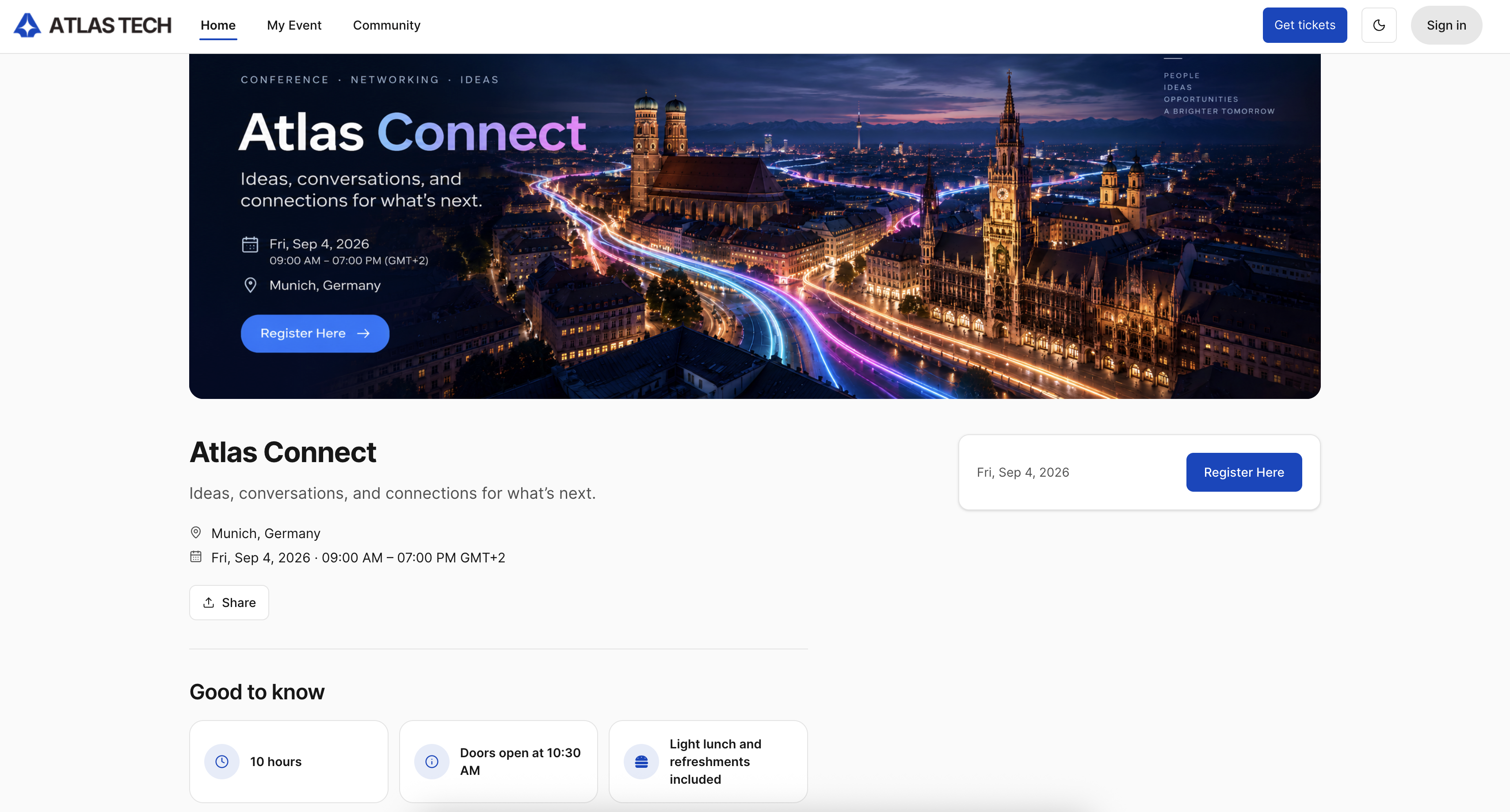
Task: Click the burger icon in the lunch card
Action: click(x=641, y=761)
